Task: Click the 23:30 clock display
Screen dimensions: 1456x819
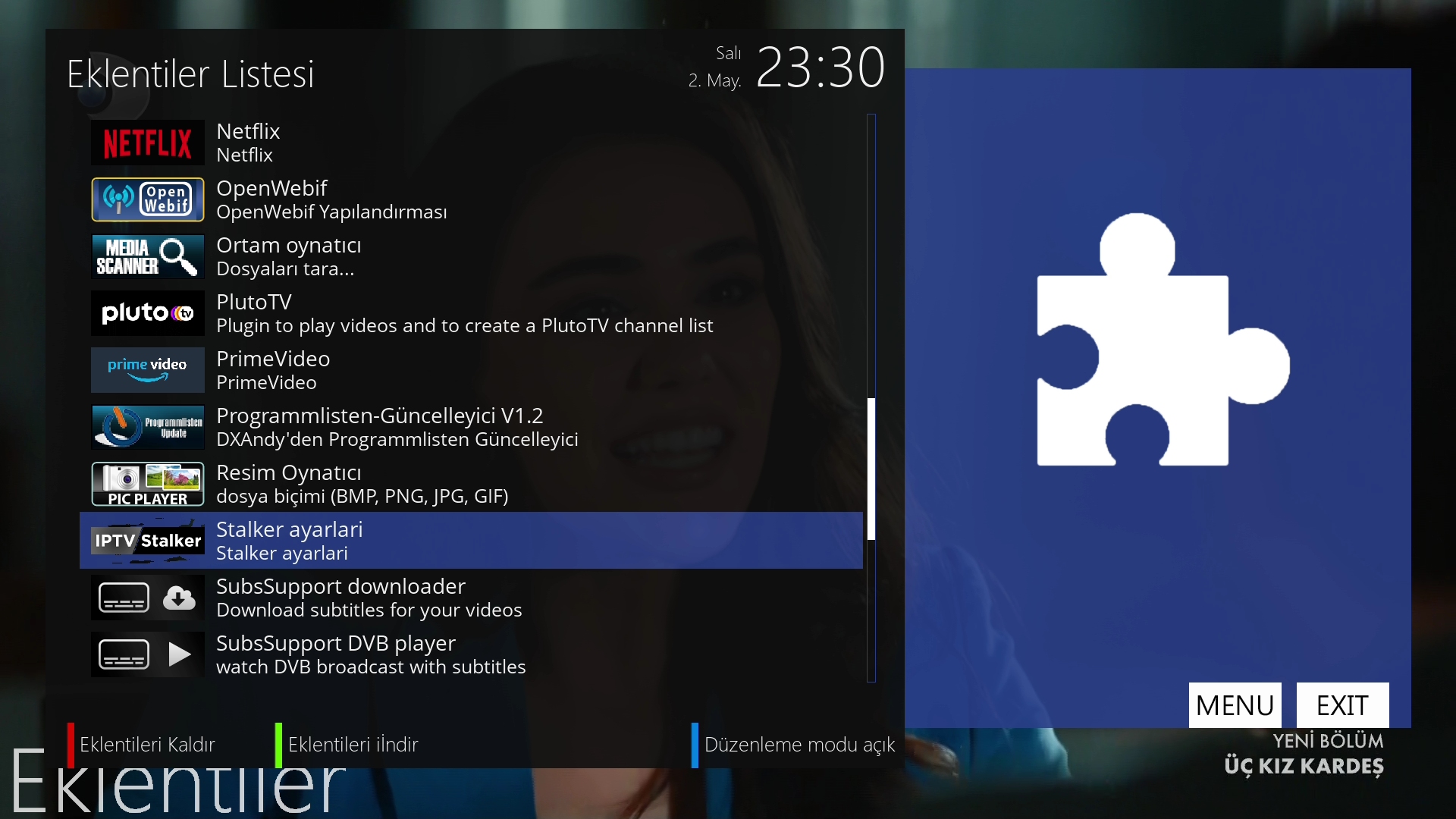Action: (821, 67)
